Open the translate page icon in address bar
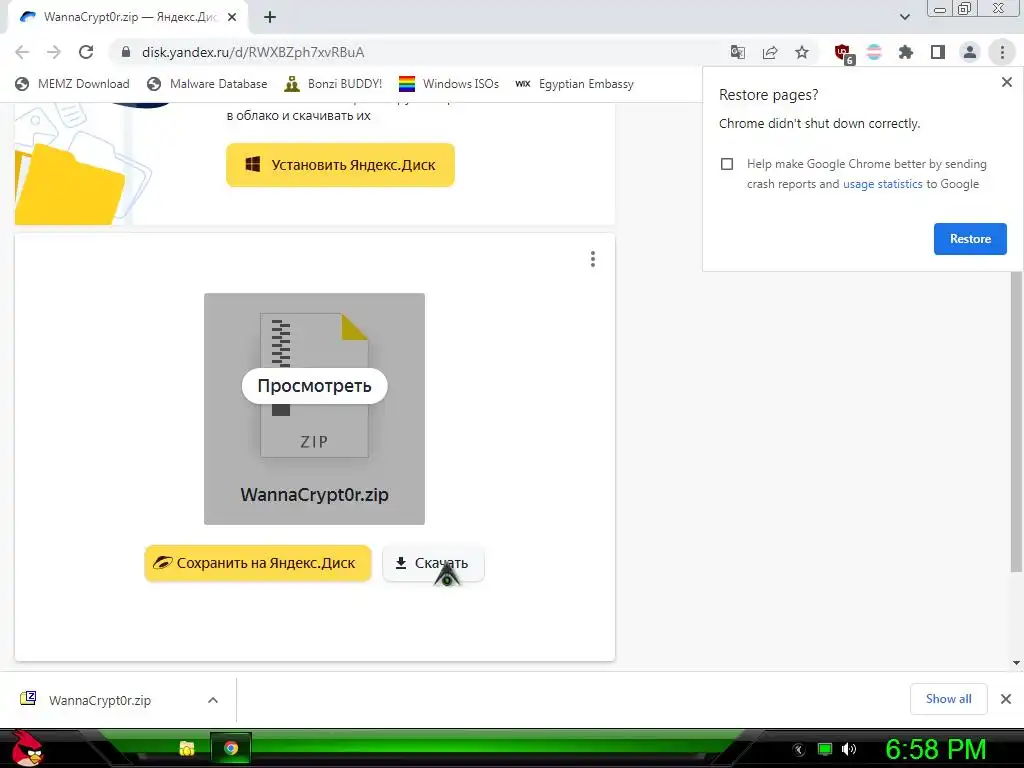This screenshot has width=1024, height=768. click(738, 52)
